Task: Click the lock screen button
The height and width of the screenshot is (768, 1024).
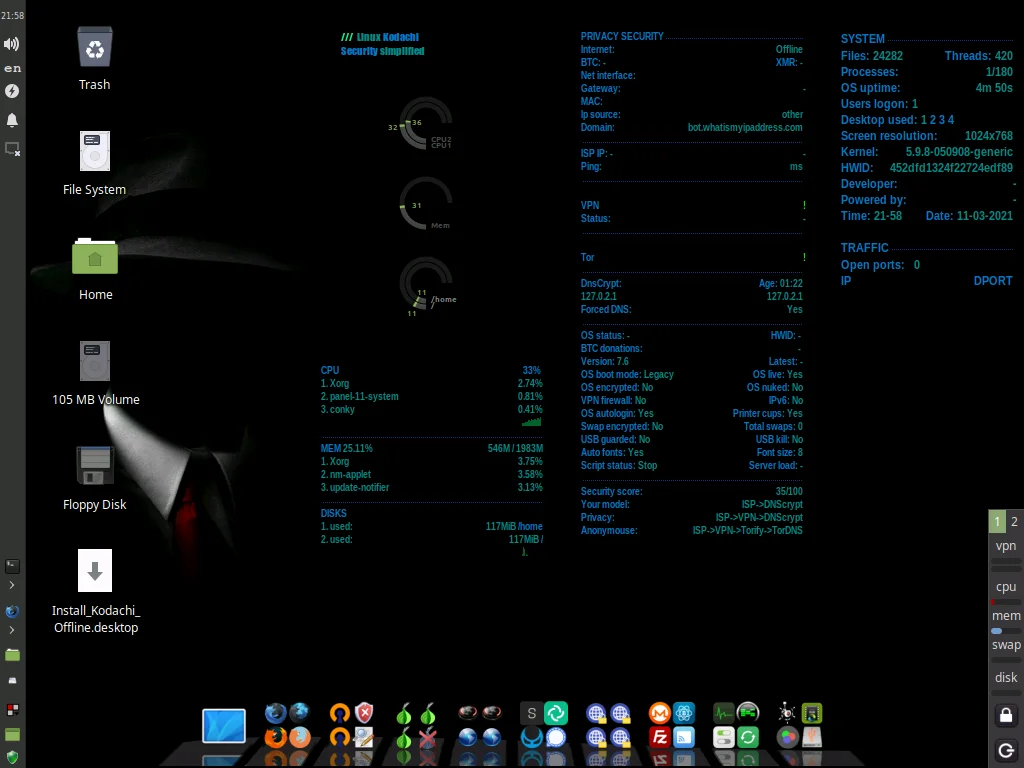Action: pyautogui.click(x=1006, y=715)
